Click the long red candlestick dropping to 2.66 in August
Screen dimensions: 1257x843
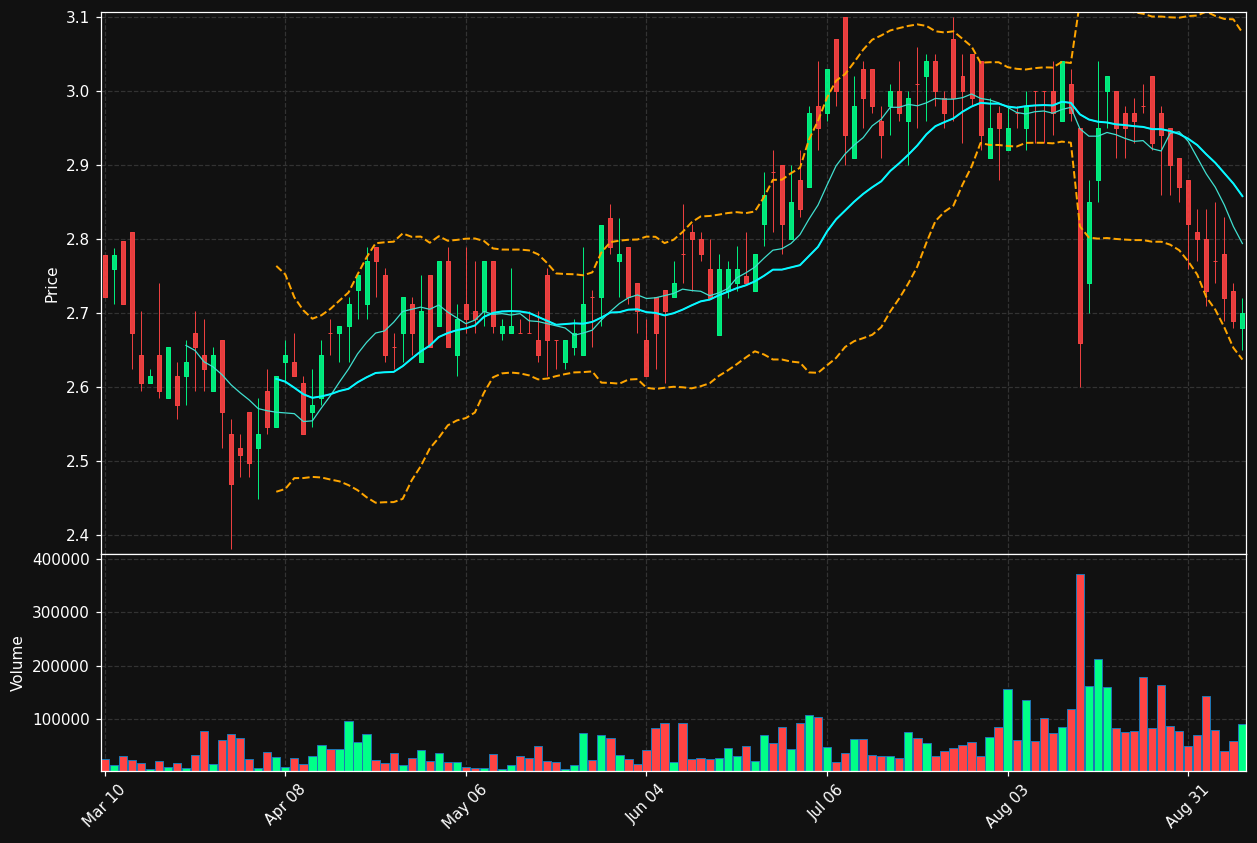(x=1080, y=234)
